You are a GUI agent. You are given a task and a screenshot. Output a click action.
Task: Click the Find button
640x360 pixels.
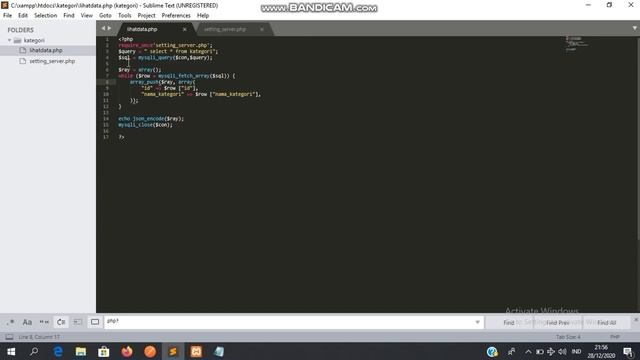[509, 322]
